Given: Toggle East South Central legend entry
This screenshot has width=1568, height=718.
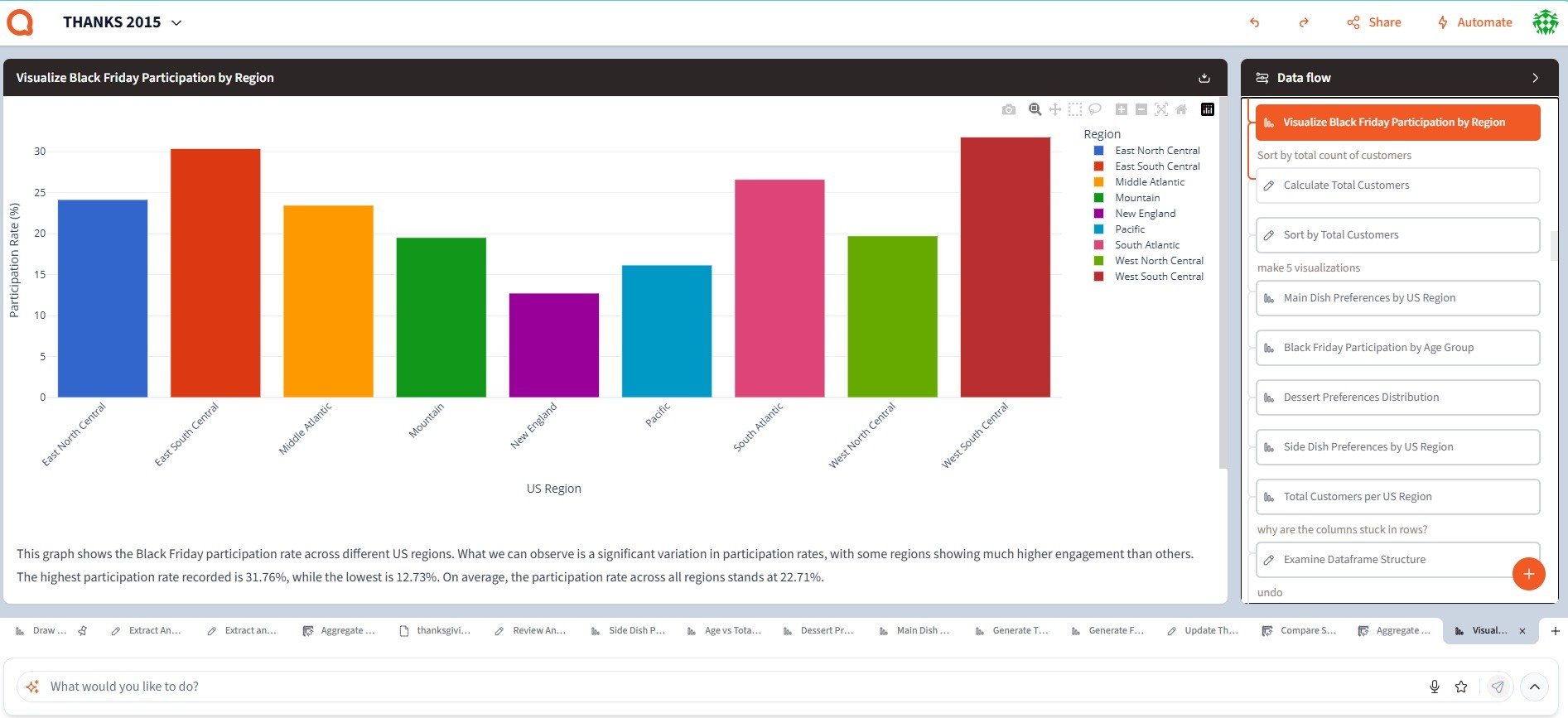Looking at the screenshot, I should [1146, 166].
